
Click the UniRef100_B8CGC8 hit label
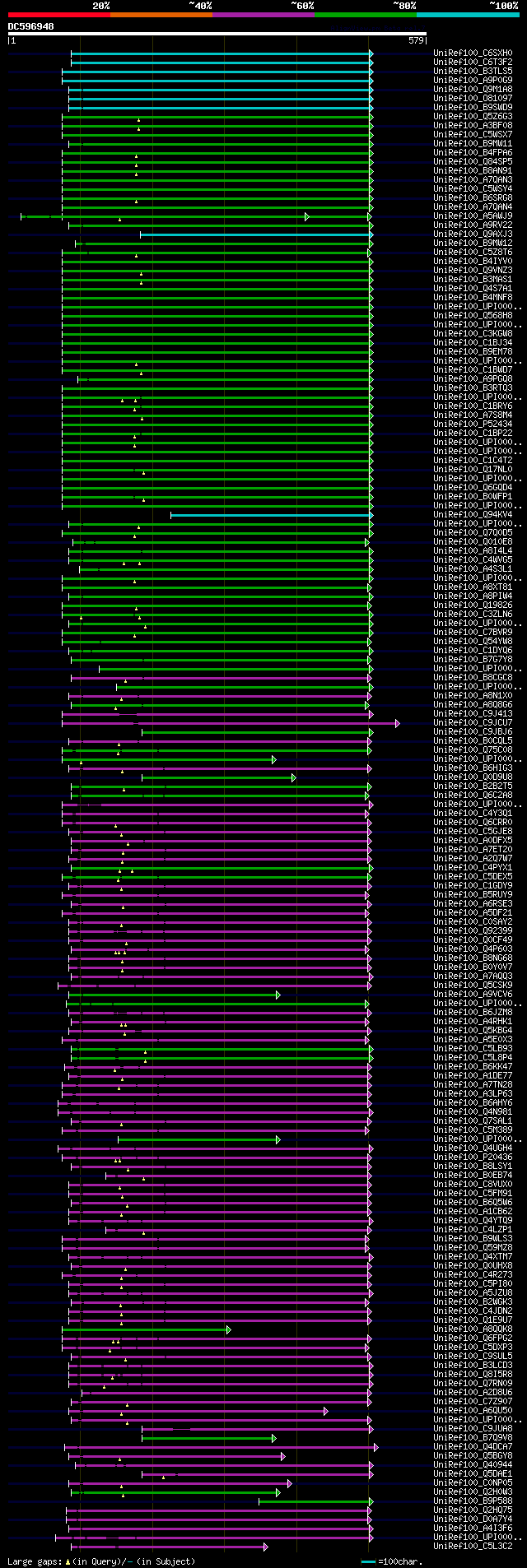tap(473, 678)
